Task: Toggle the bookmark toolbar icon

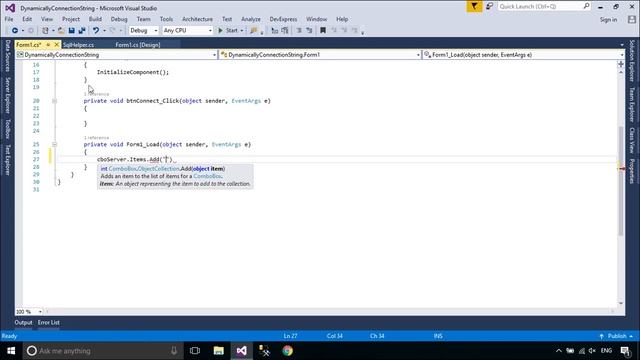Action: (323, 31)
